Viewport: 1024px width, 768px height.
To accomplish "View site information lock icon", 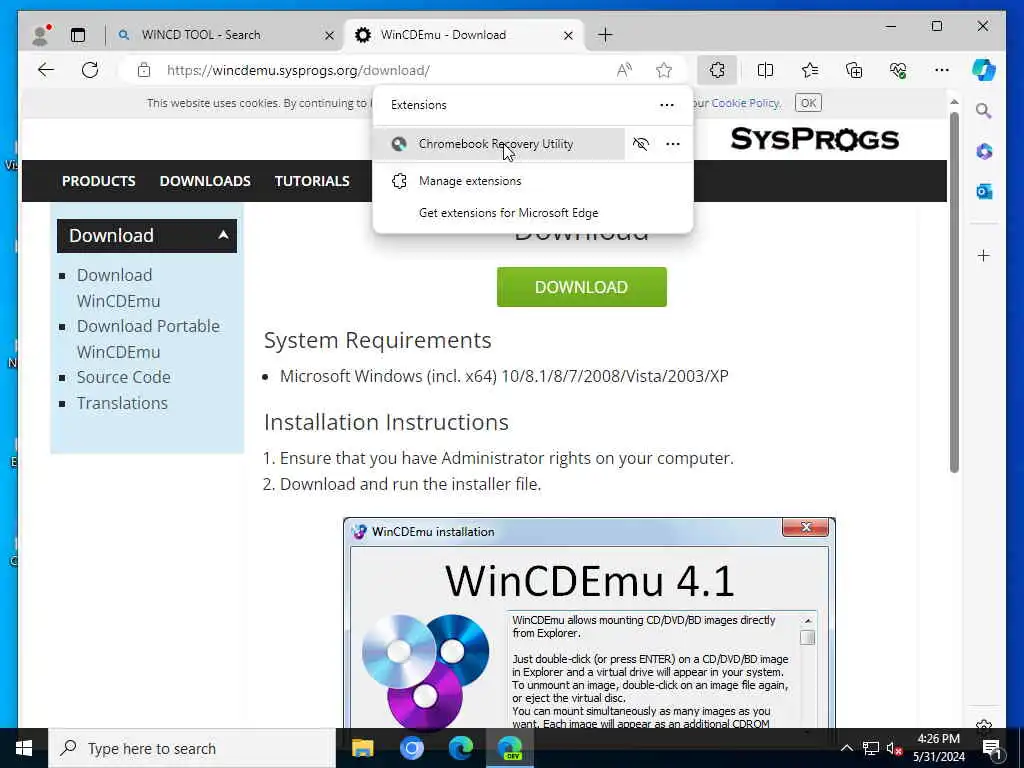I will tap(144, 70).
